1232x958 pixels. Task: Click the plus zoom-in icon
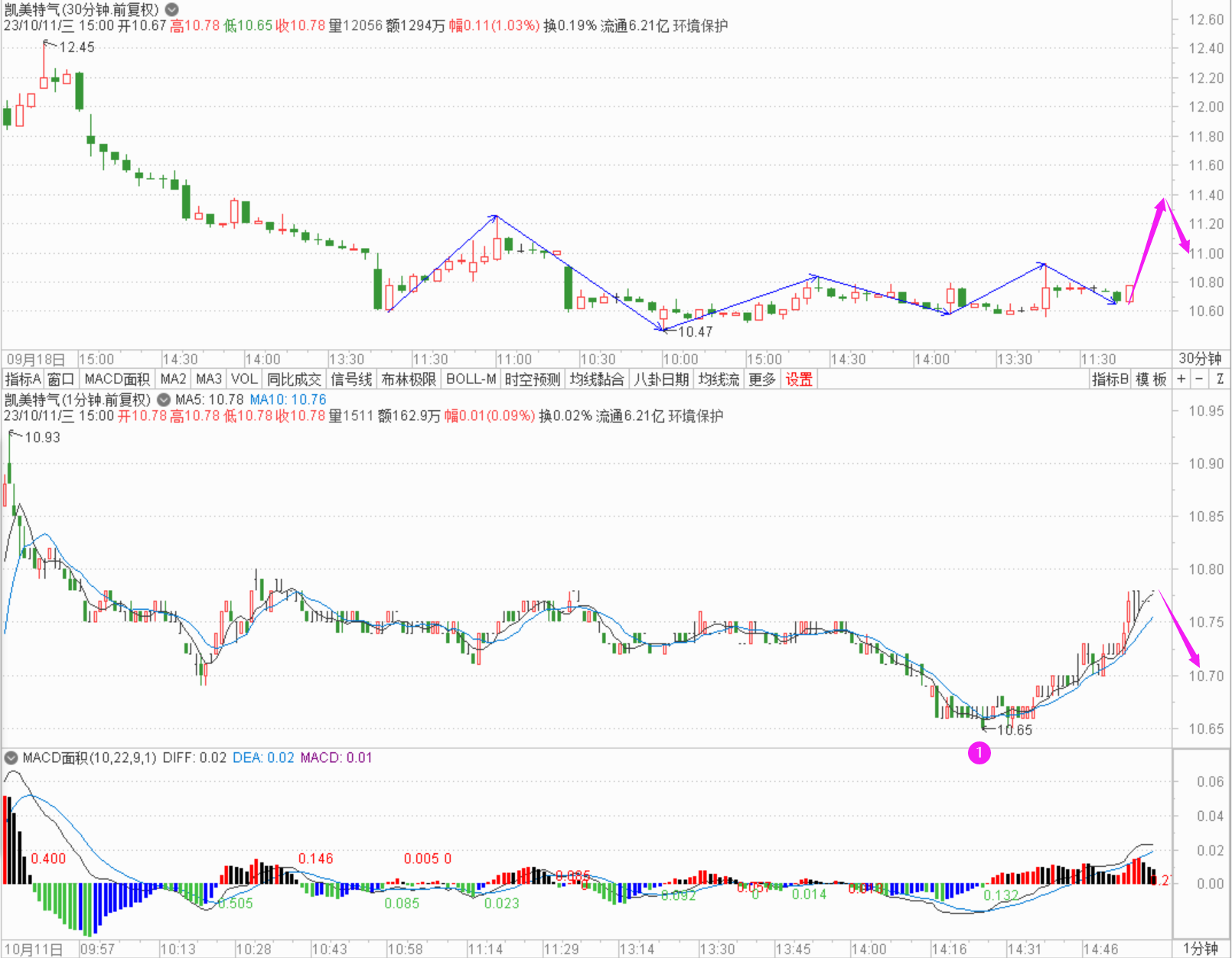[x=1181, y=379]
